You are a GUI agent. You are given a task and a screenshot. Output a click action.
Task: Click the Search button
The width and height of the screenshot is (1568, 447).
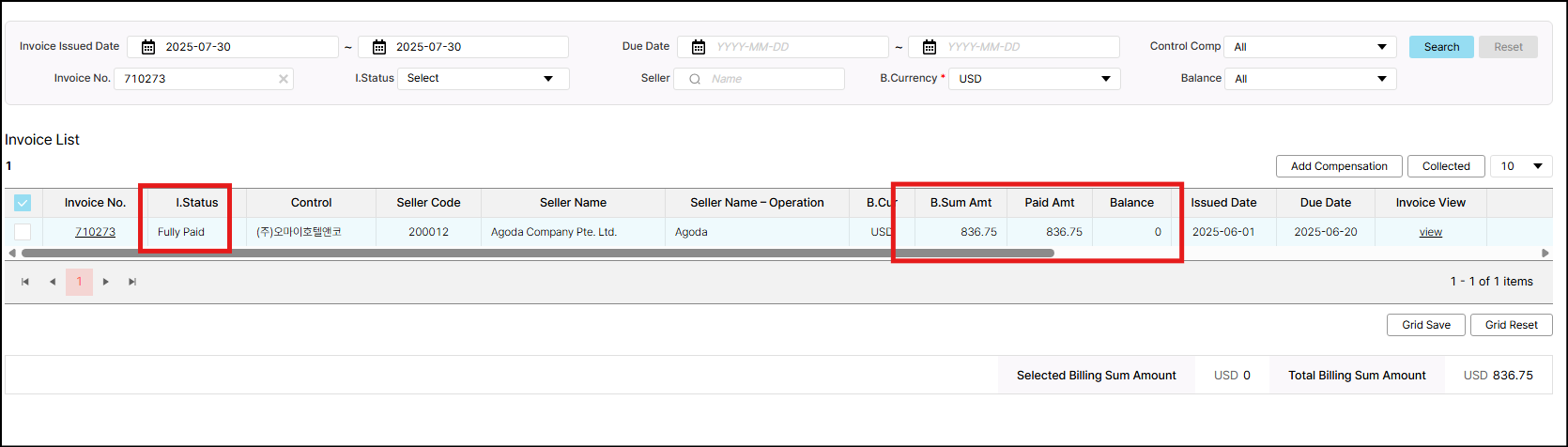pos(1441,47)
